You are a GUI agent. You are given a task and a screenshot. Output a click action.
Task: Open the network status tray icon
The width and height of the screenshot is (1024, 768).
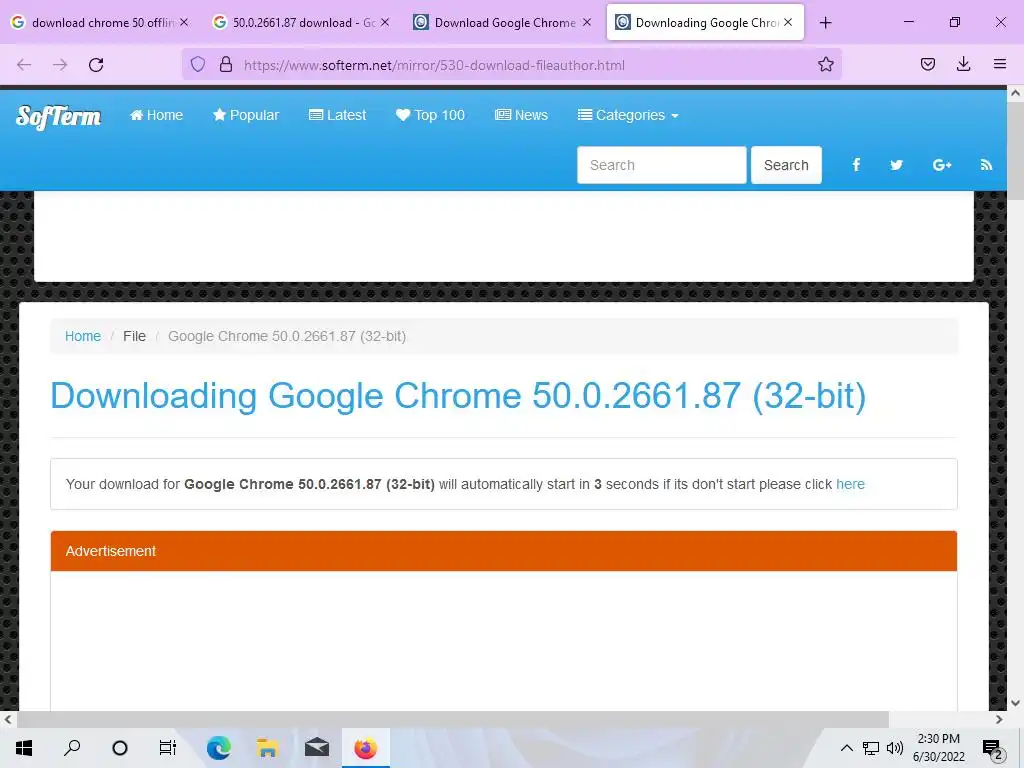pyautogui.click(x=871, y=748)
